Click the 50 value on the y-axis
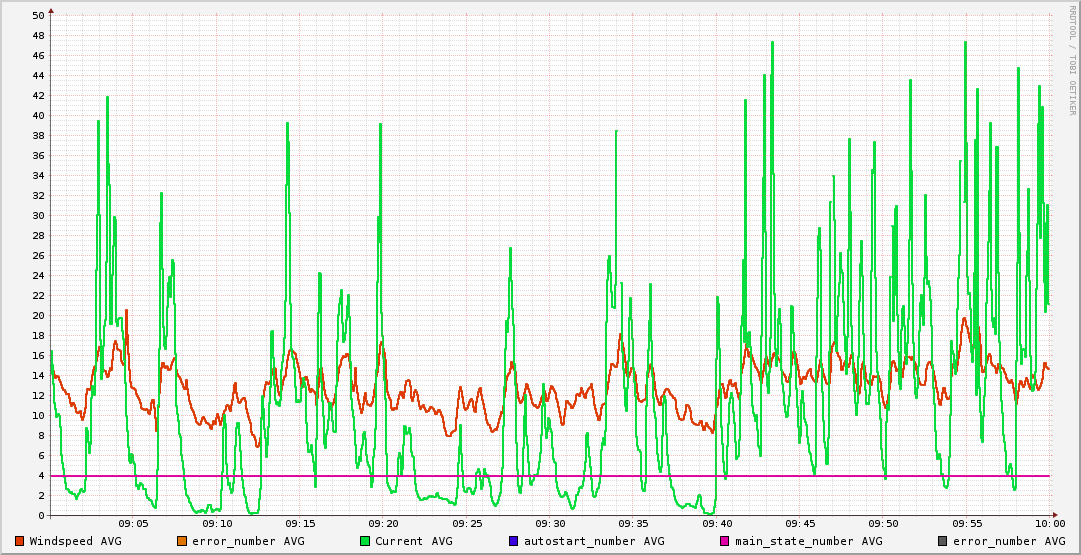The image size is (1081, 555). pyautogui.click(x=38, y=15)
